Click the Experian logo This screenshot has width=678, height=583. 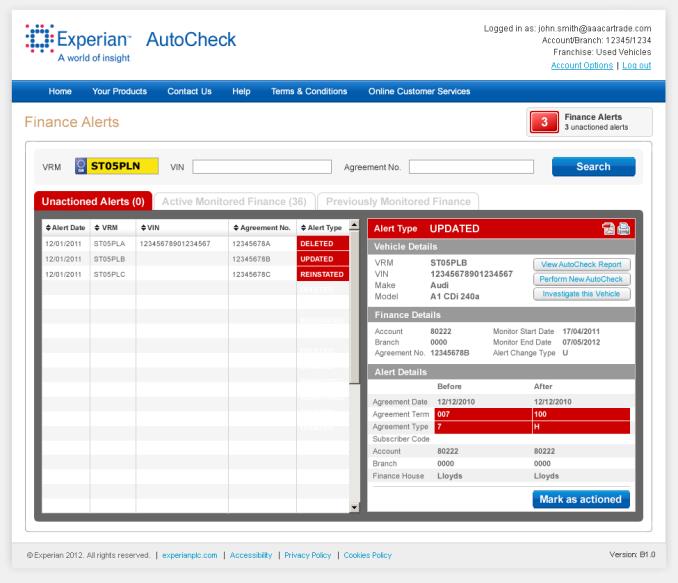click(78, 43)
